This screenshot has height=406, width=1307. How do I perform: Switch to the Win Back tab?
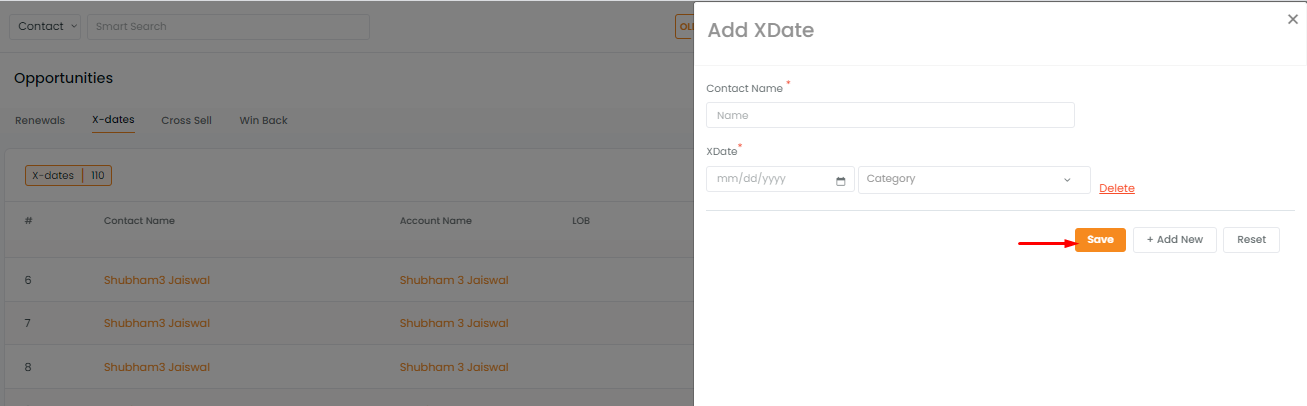(263, 121)
